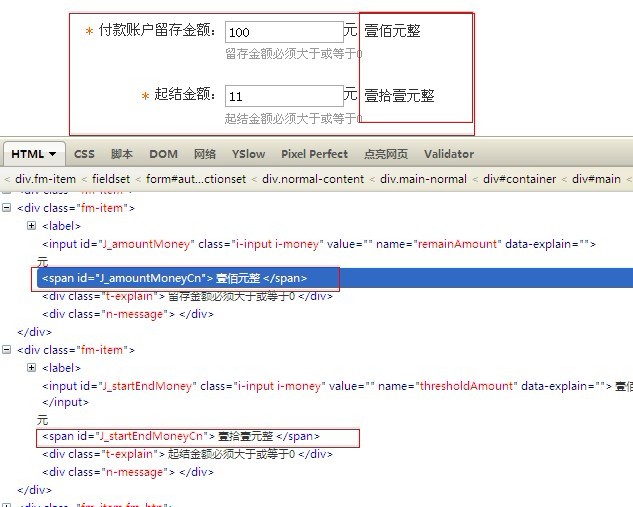Switch to the Validator tab
The height and width of the screenshot is (507, 633).
point(449,154)
